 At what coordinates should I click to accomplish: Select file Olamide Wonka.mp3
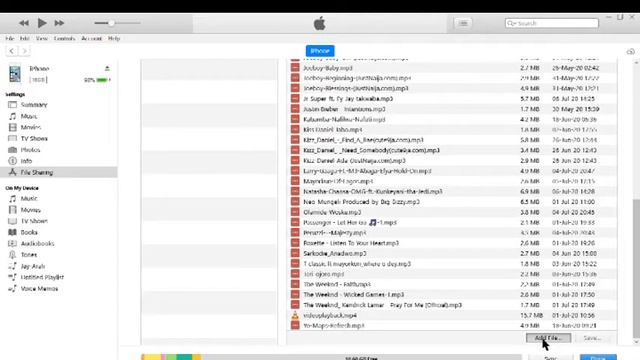pos(453,212)
